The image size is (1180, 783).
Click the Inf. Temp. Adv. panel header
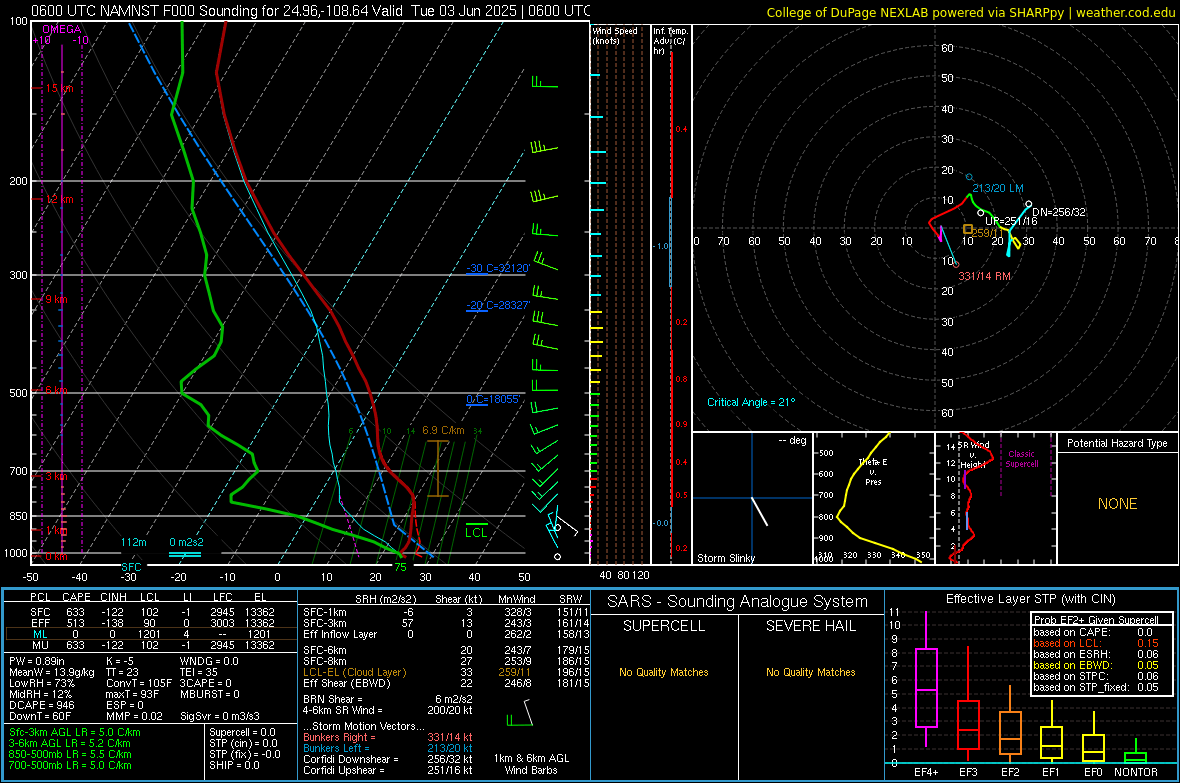pyautogui.click(x=670, y=41)
